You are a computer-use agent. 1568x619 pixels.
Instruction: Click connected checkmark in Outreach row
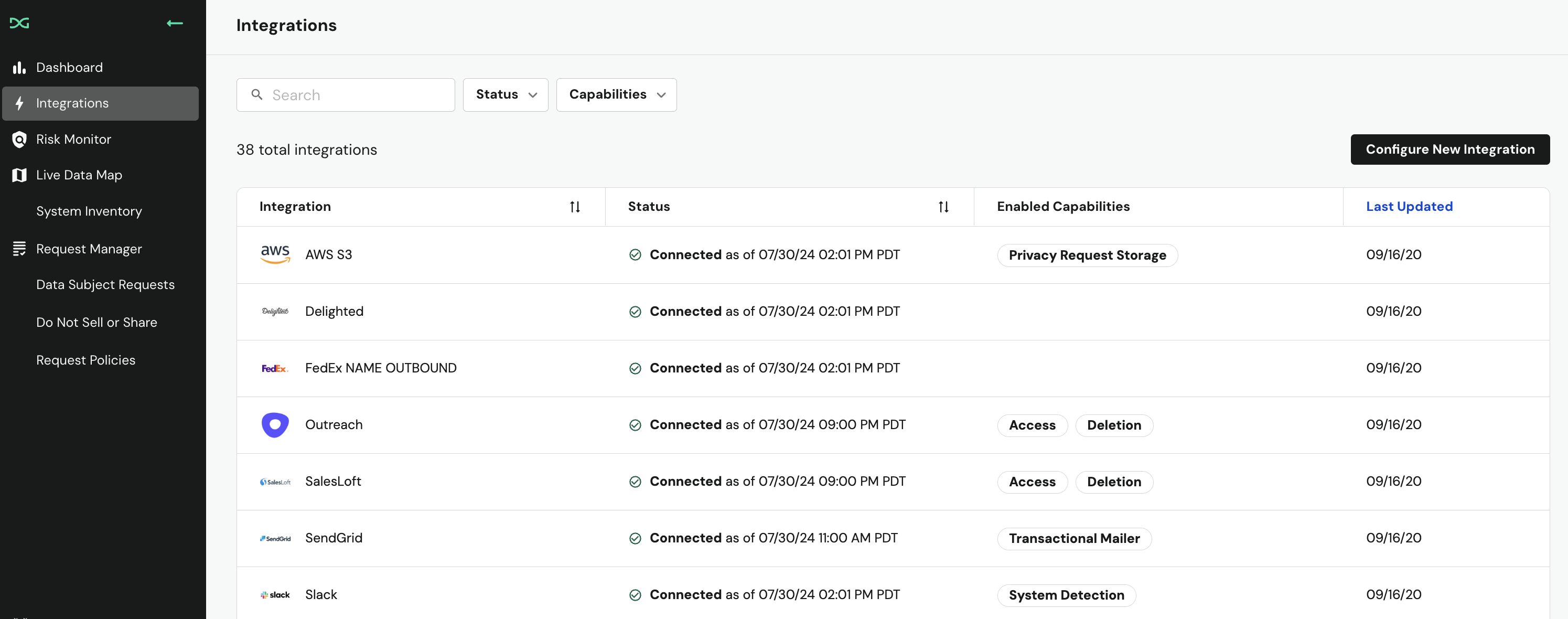pos(635,425)
